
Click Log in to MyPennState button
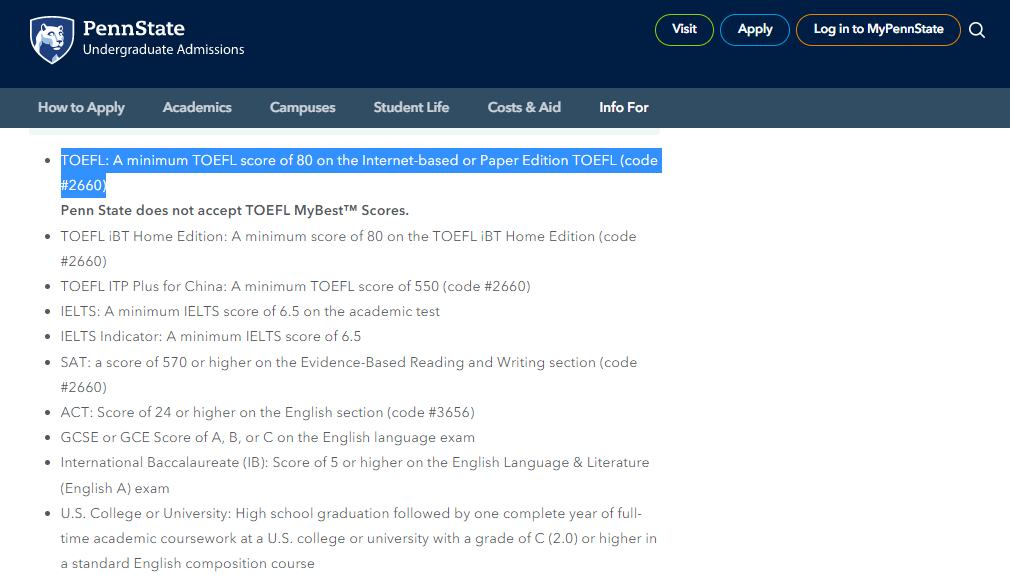[878, 30]
